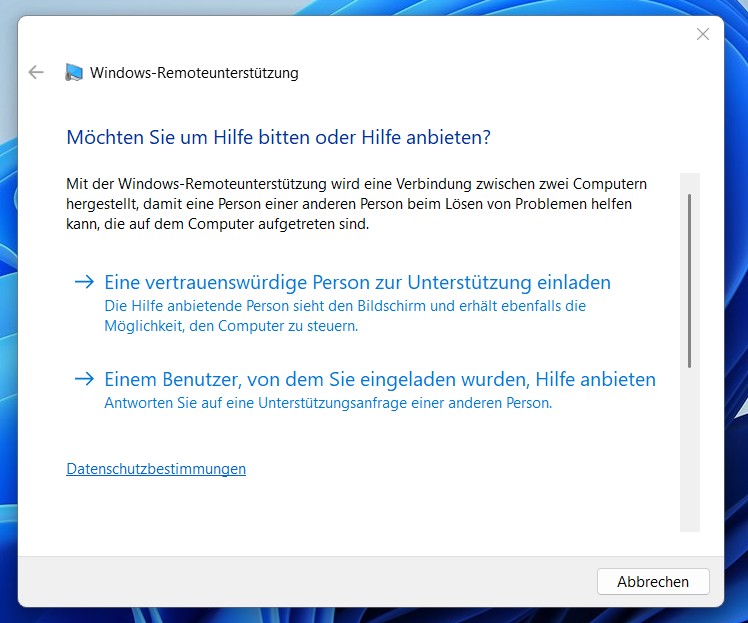Click the empty footer bar left of Abbrechen
The image size is (748, 623).
point(300,581)
